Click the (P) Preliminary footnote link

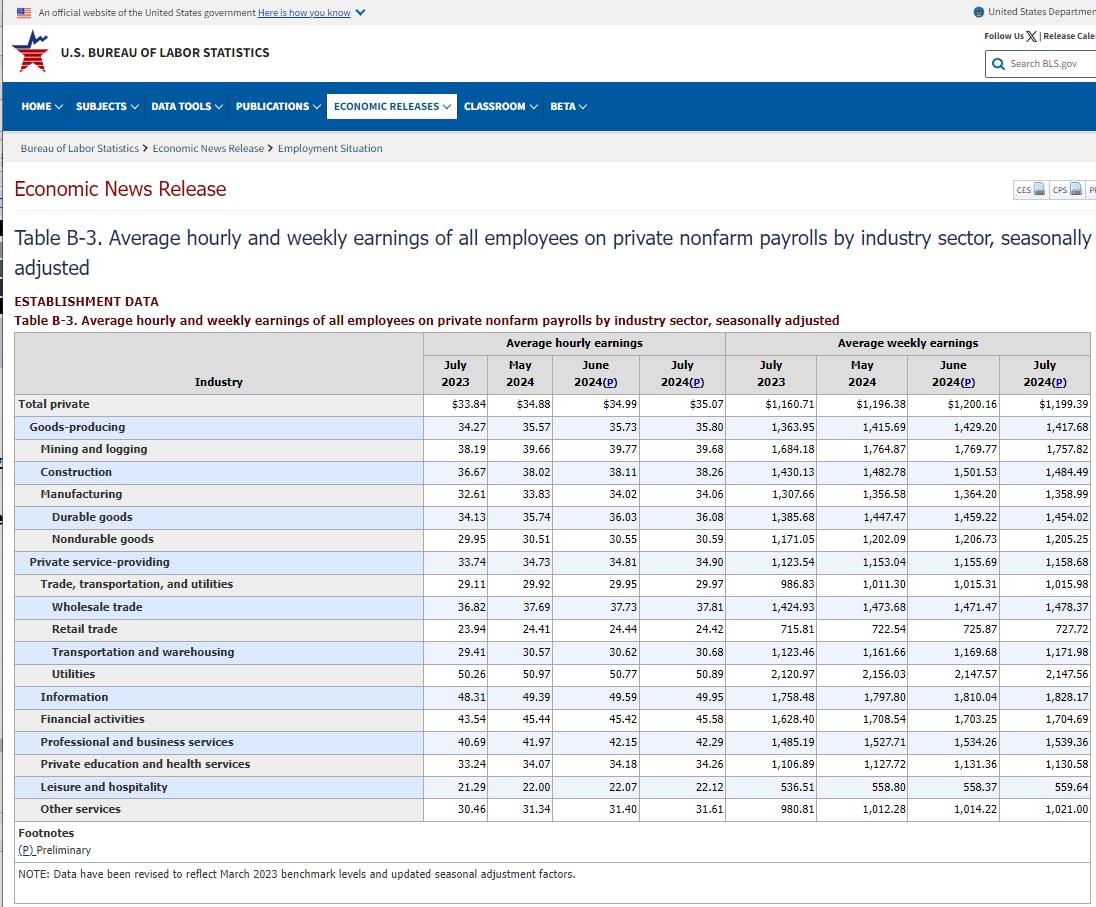[26, 850]
